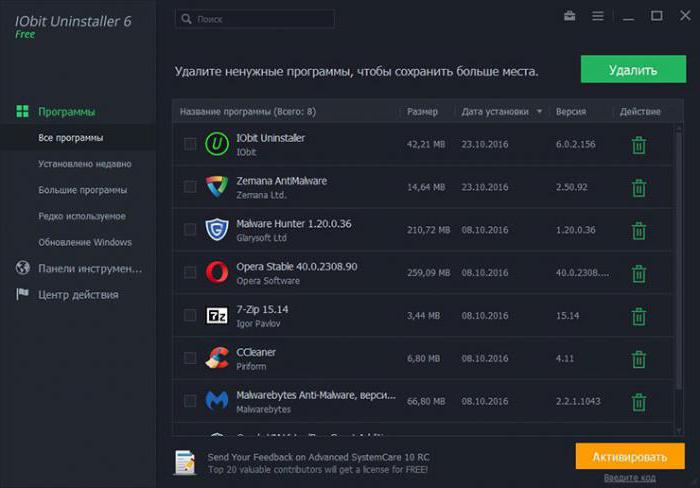Image resolution: width=700 pixels, height=488 pixels.
Task: Open Центр действия section
Action: [x=78, y=295]
